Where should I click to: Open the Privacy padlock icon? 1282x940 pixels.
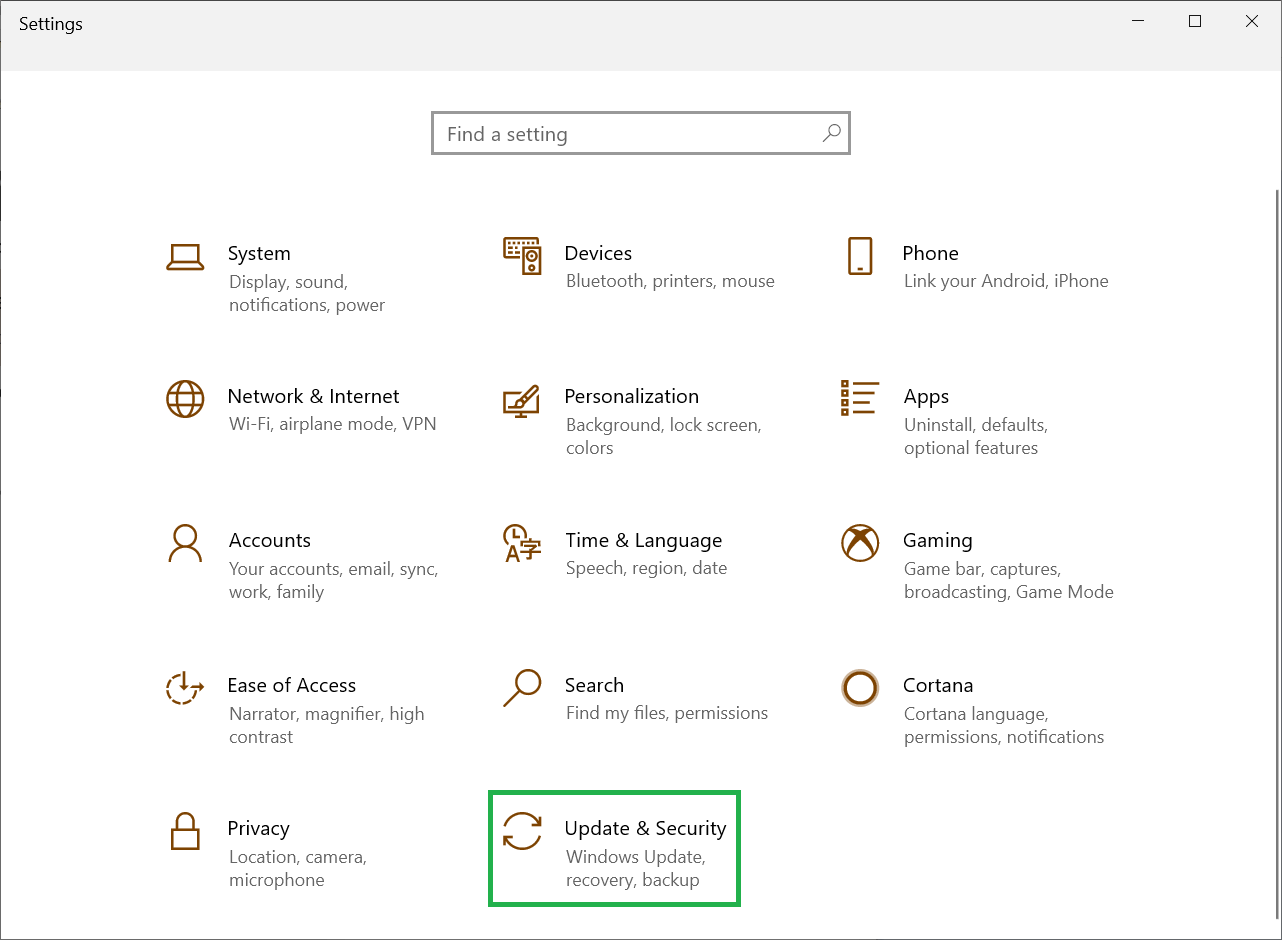pos(185,831)
